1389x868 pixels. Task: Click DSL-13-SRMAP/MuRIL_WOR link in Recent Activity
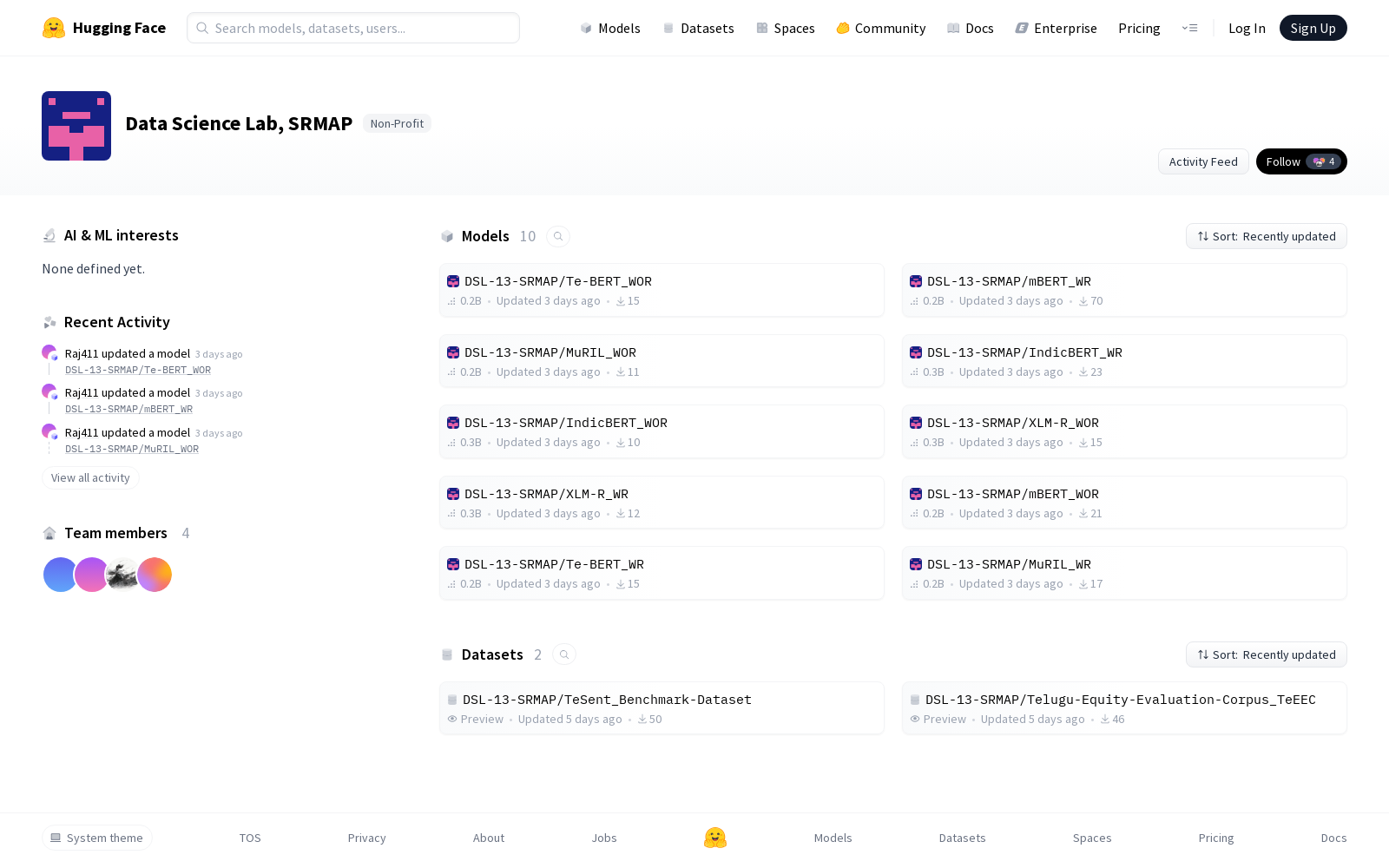tap(132, 449)
